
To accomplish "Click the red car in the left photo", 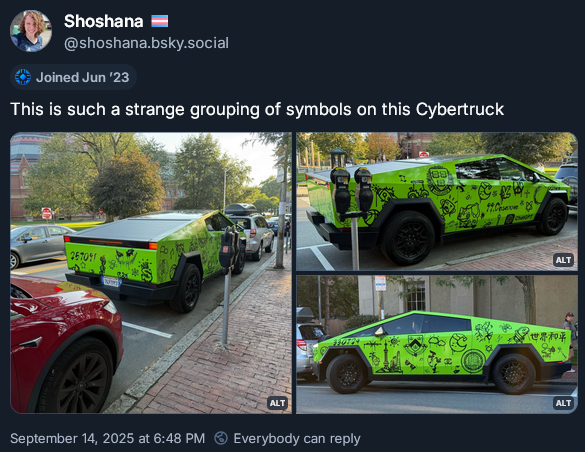I will pyautogui.click(x=63, y=343).
